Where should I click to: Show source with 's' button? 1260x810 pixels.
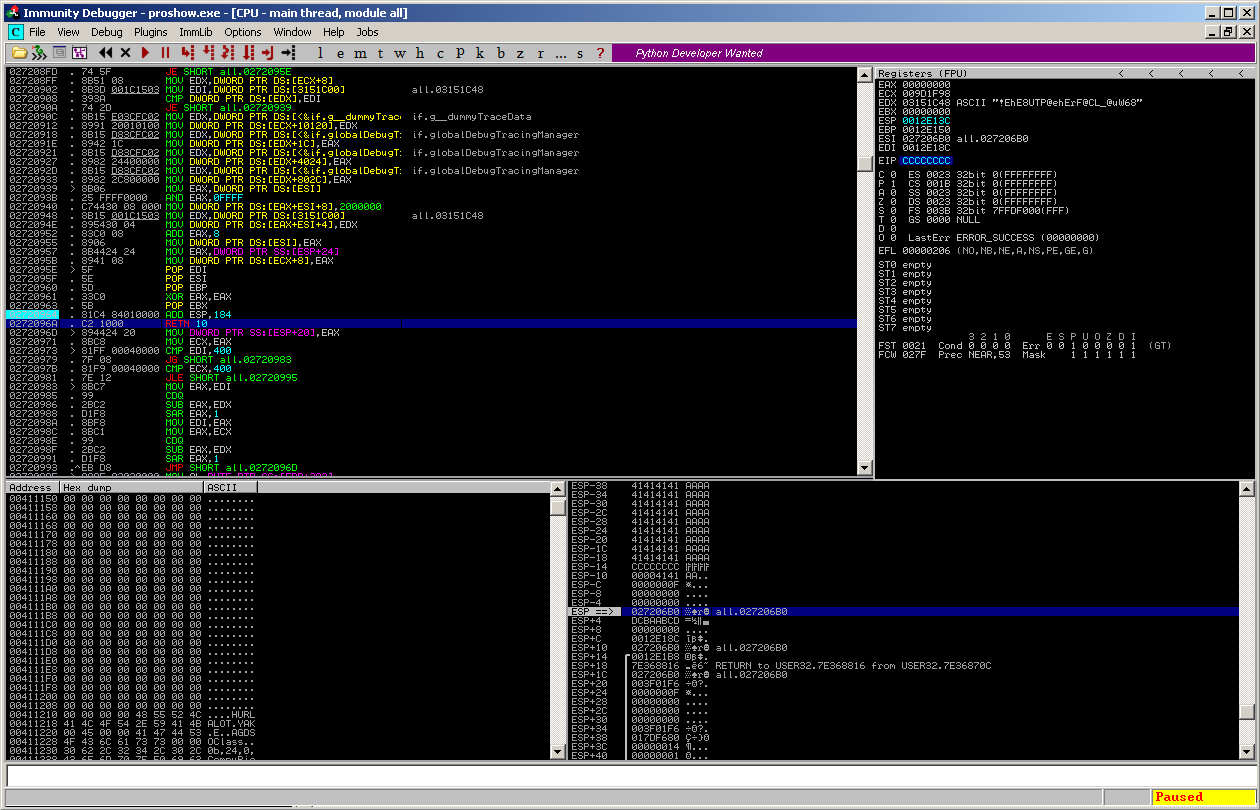(580, 53)
